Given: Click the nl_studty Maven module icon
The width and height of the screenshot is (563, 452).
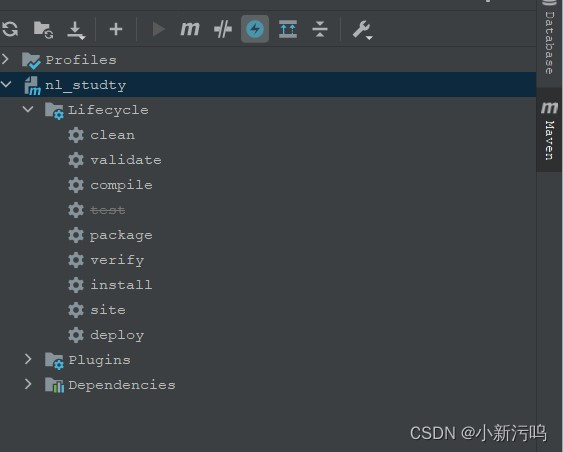Looking at the screenshot, I should click(x=32, y=86).
